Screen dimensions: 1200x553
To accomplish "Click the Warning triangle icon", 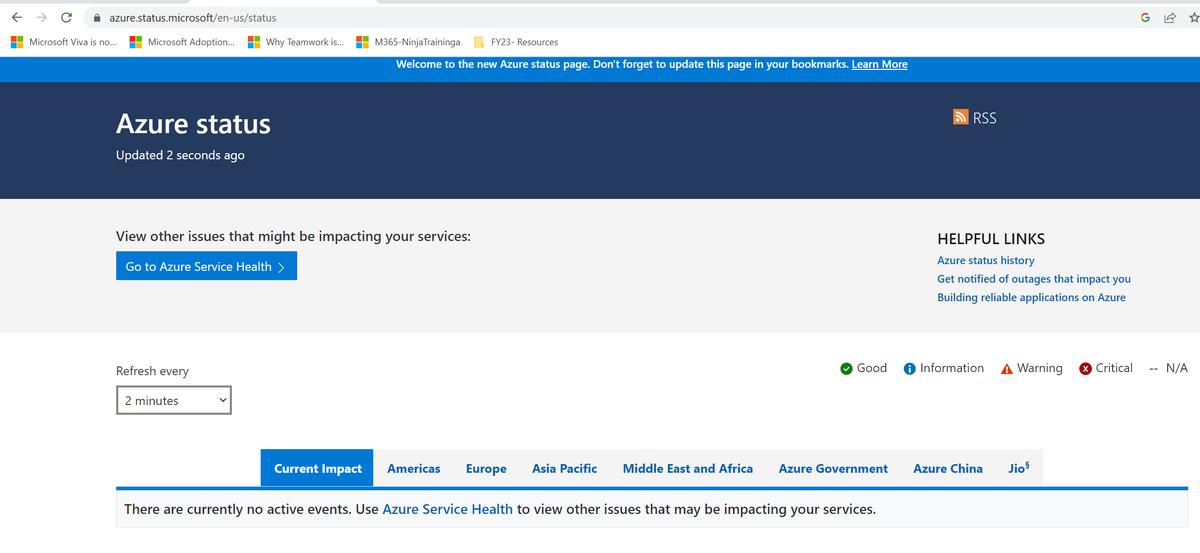I will [x=1007, y=368].
